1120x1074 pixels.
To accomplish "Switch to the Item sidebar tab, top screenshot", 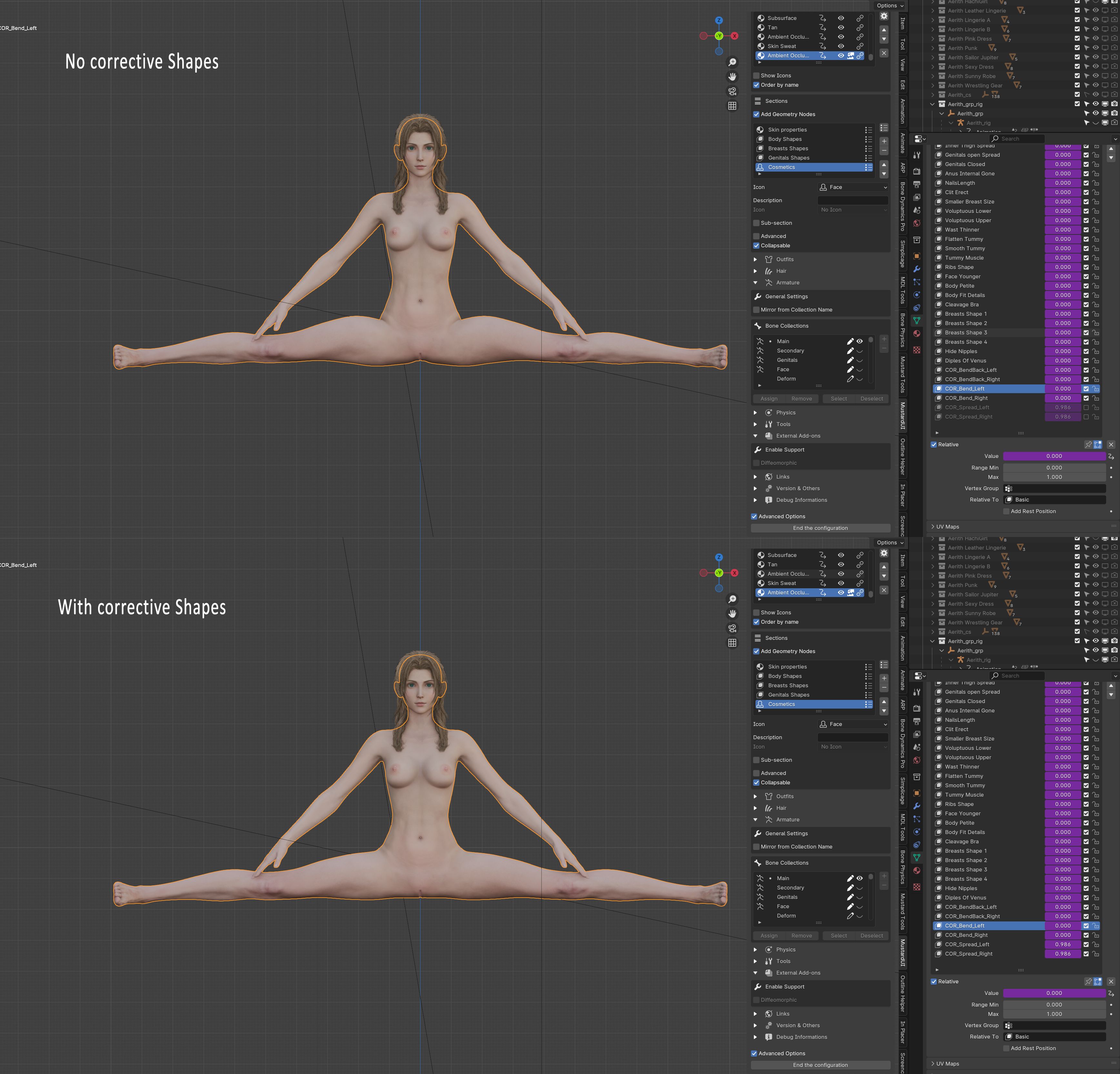I will click(903, 24).
